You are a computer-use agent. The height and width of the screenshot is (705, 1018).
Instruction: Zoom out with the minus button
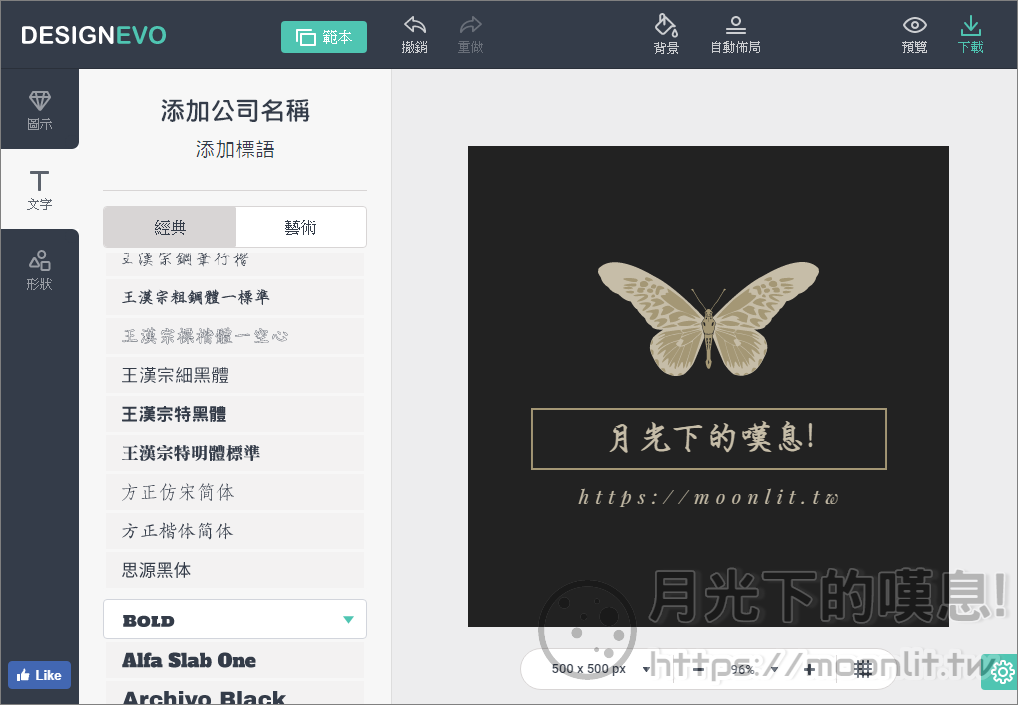coord(698,669)
